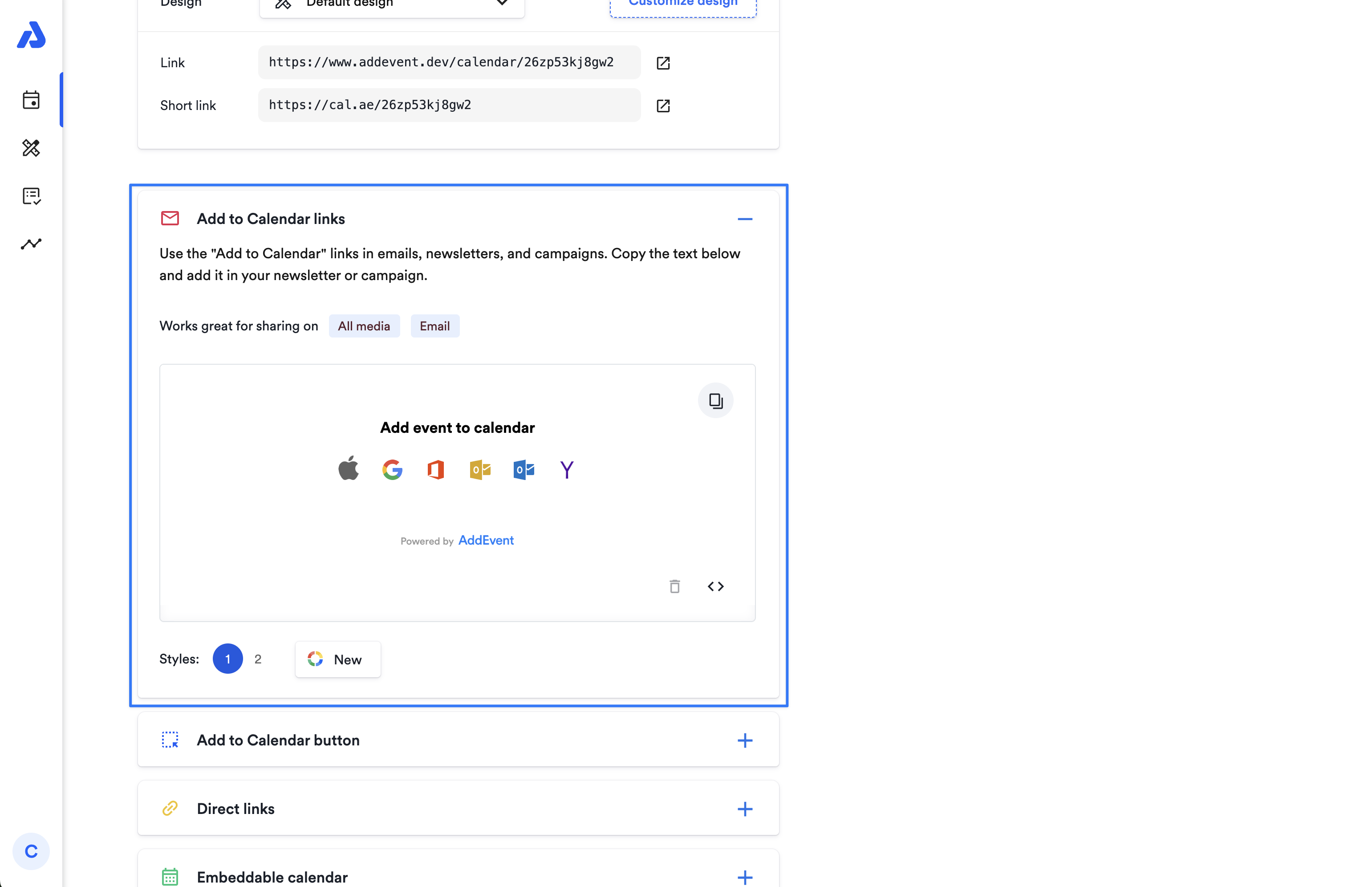Expand the Direct links section
This screenshot has height=887, width=1372.
744,809
